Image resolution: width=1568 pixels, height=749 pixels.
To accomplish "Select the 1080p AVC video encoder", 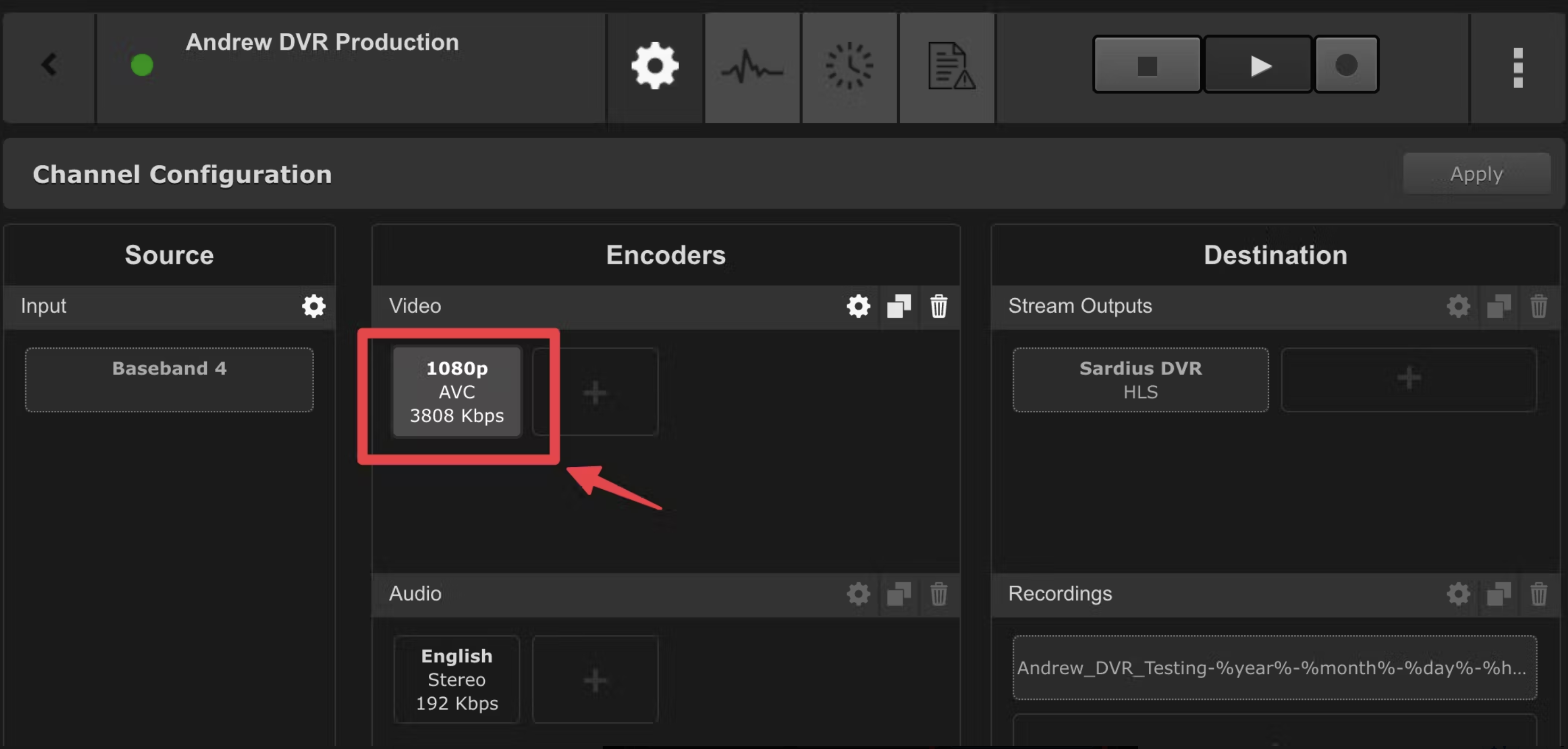I will [457, 392].
